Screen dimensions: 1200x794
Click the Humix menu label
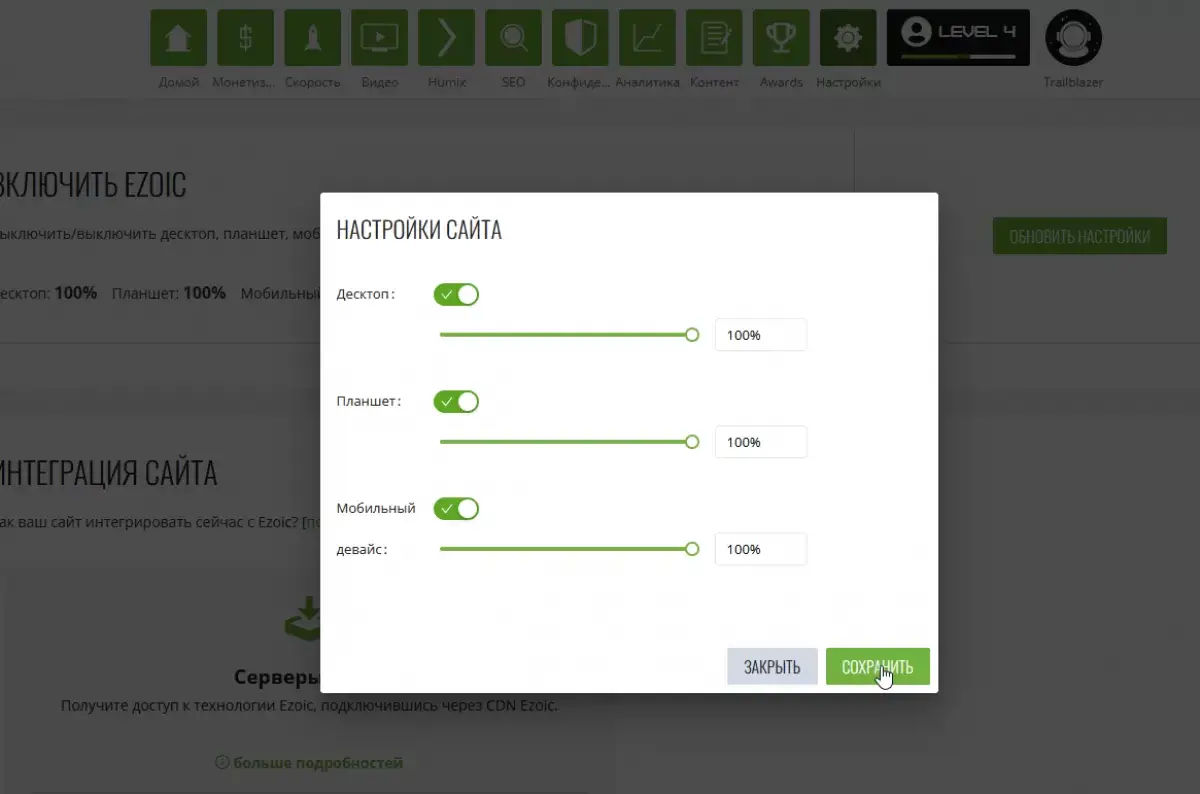tap(446, 82)
